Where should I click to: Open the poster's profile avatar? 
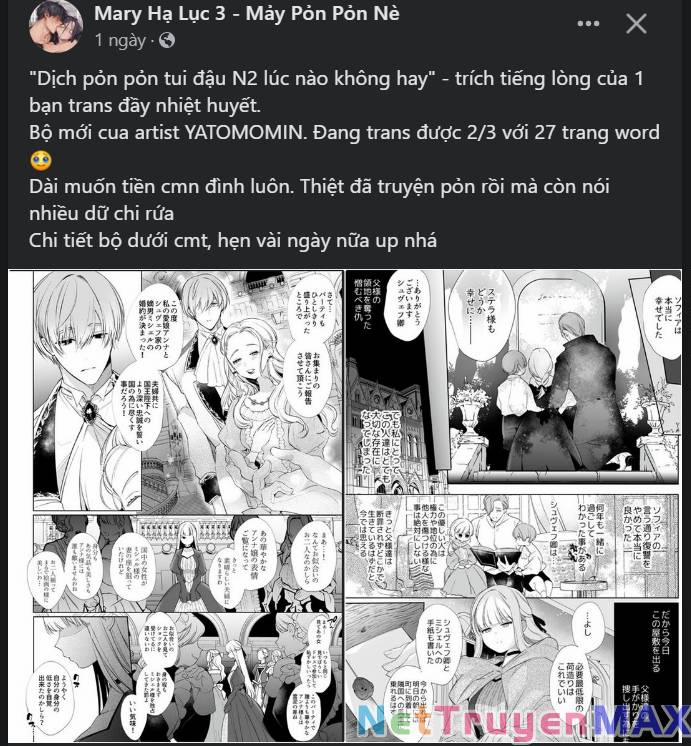tap(56, 26)
